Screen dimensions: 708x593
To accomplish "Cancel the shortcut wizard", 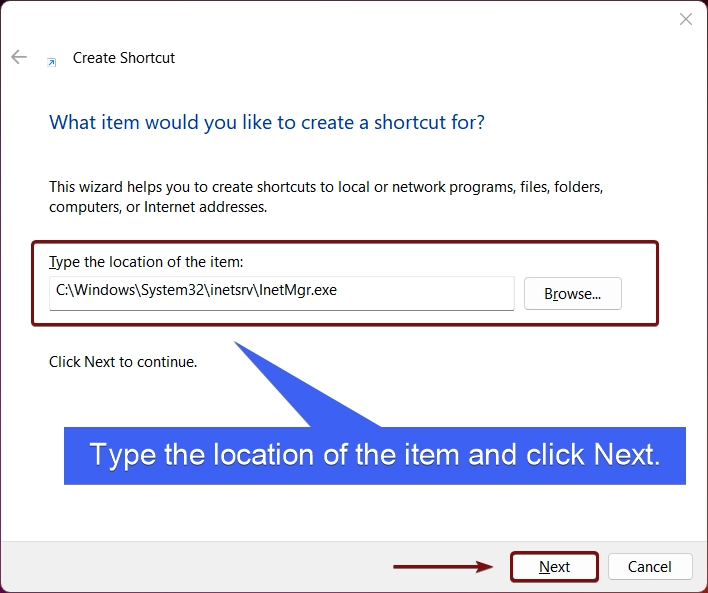I will pyautogui.click(x=649, y=566).
